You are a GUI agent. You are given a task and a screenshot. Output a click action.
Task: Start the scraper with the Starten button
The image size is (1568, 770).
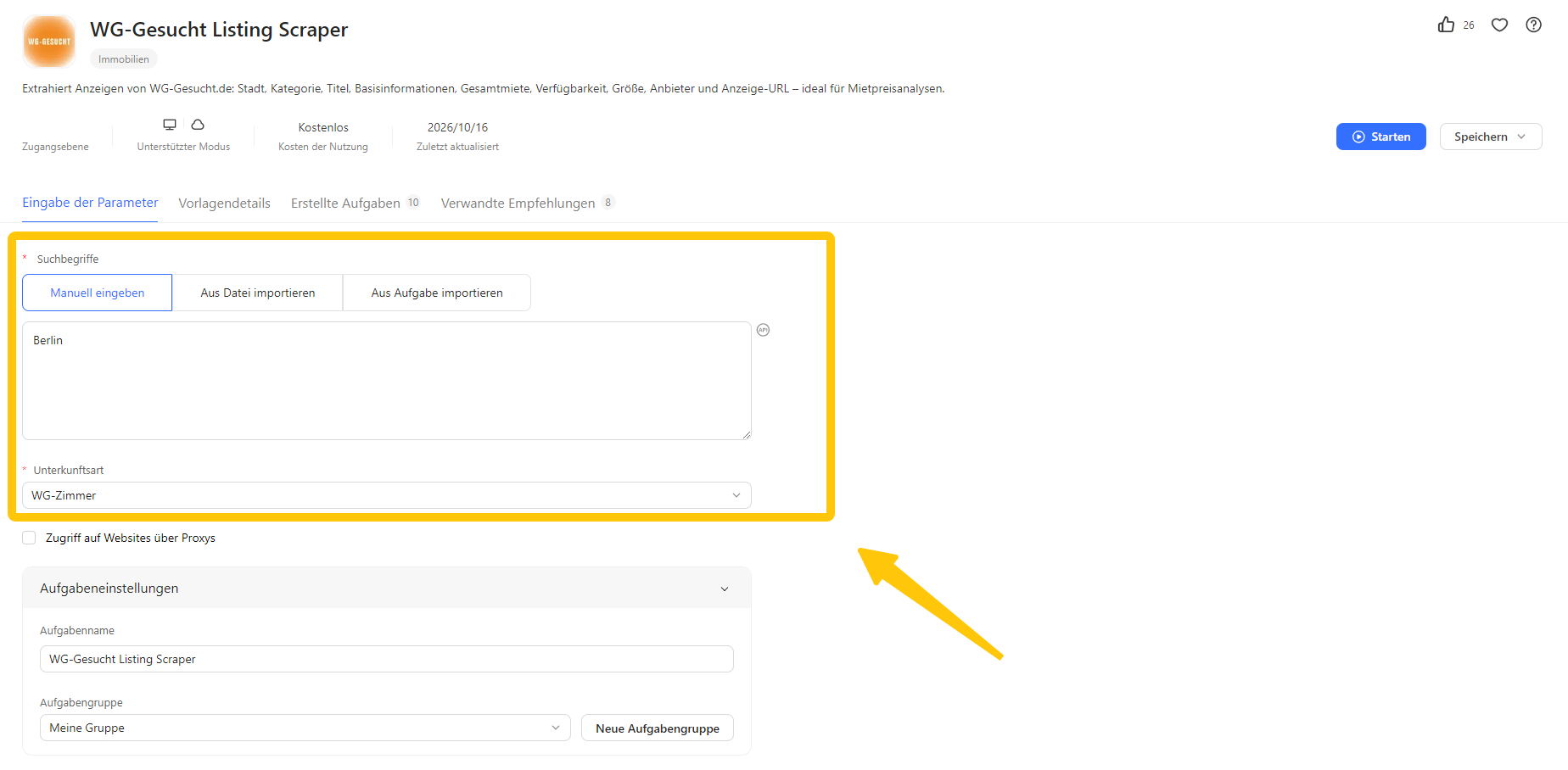1381,137
